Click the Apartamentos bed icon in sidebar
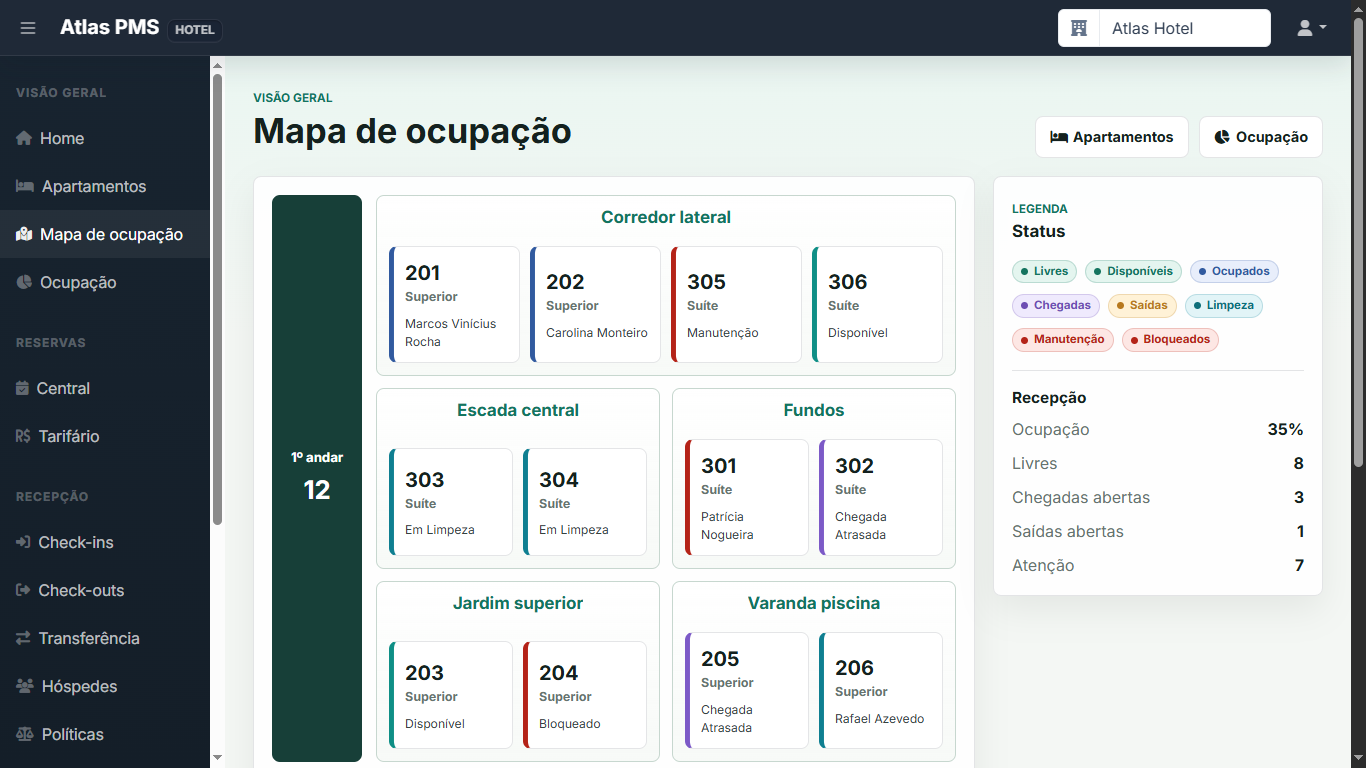Image resolution: width=1366 pixels, height=768 pixels. pos(25,186)
